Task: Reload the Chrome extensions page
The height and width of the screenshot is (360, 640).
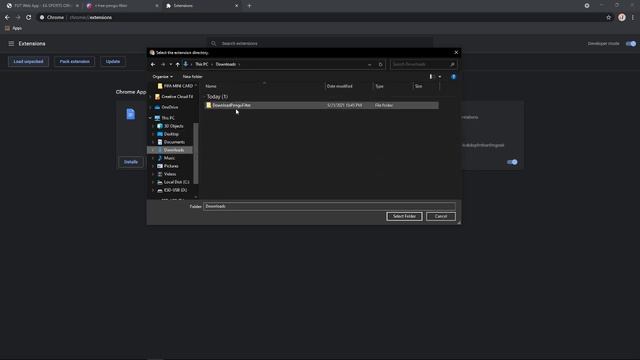Action: coord(29,18)
